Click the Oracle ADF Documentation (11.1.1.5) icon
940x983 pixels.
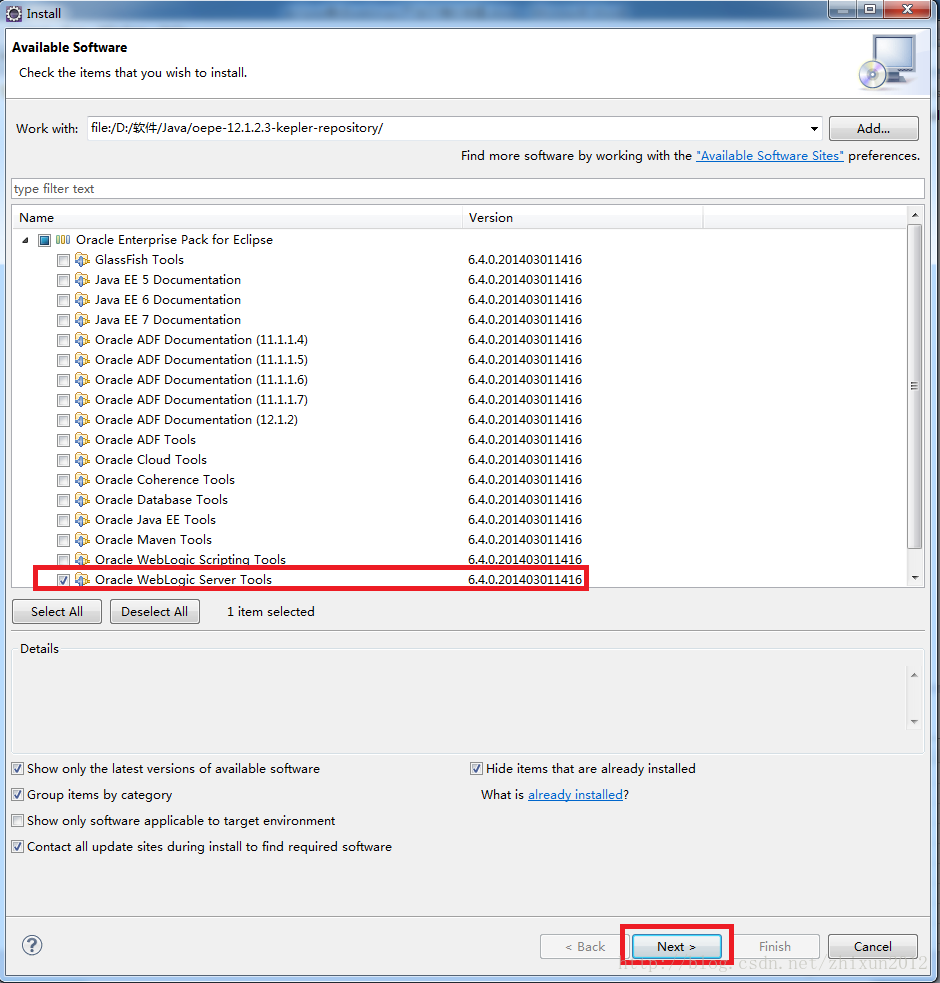pos(82,360)
